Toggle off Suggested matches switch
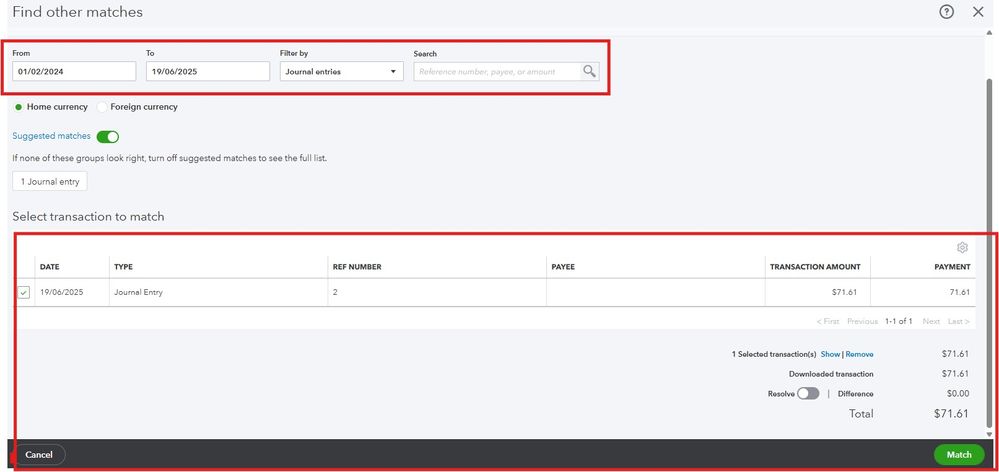The image size is (999, 472). click(x=108, y=136)
